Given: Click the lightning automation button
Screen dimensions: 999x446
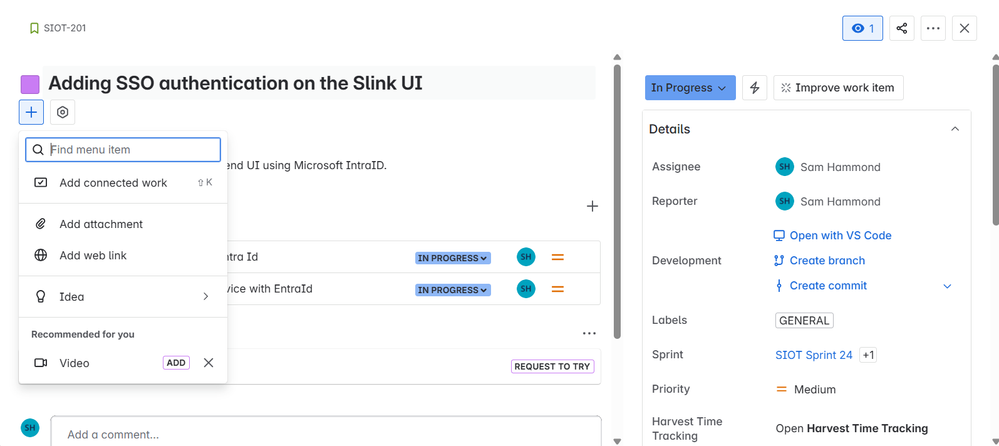Looking at the screenshot, I should pos(755,88).
